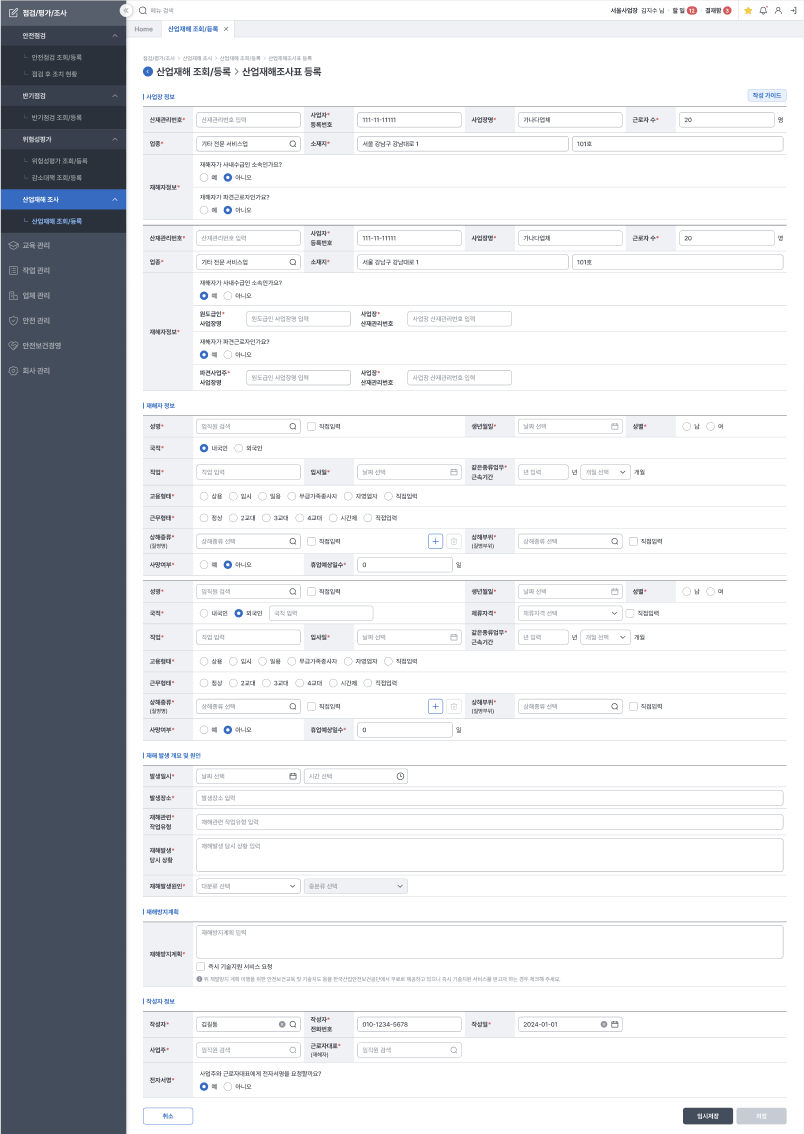
Task: Open the notifications bell icon
Action: [x=763, y=10]
